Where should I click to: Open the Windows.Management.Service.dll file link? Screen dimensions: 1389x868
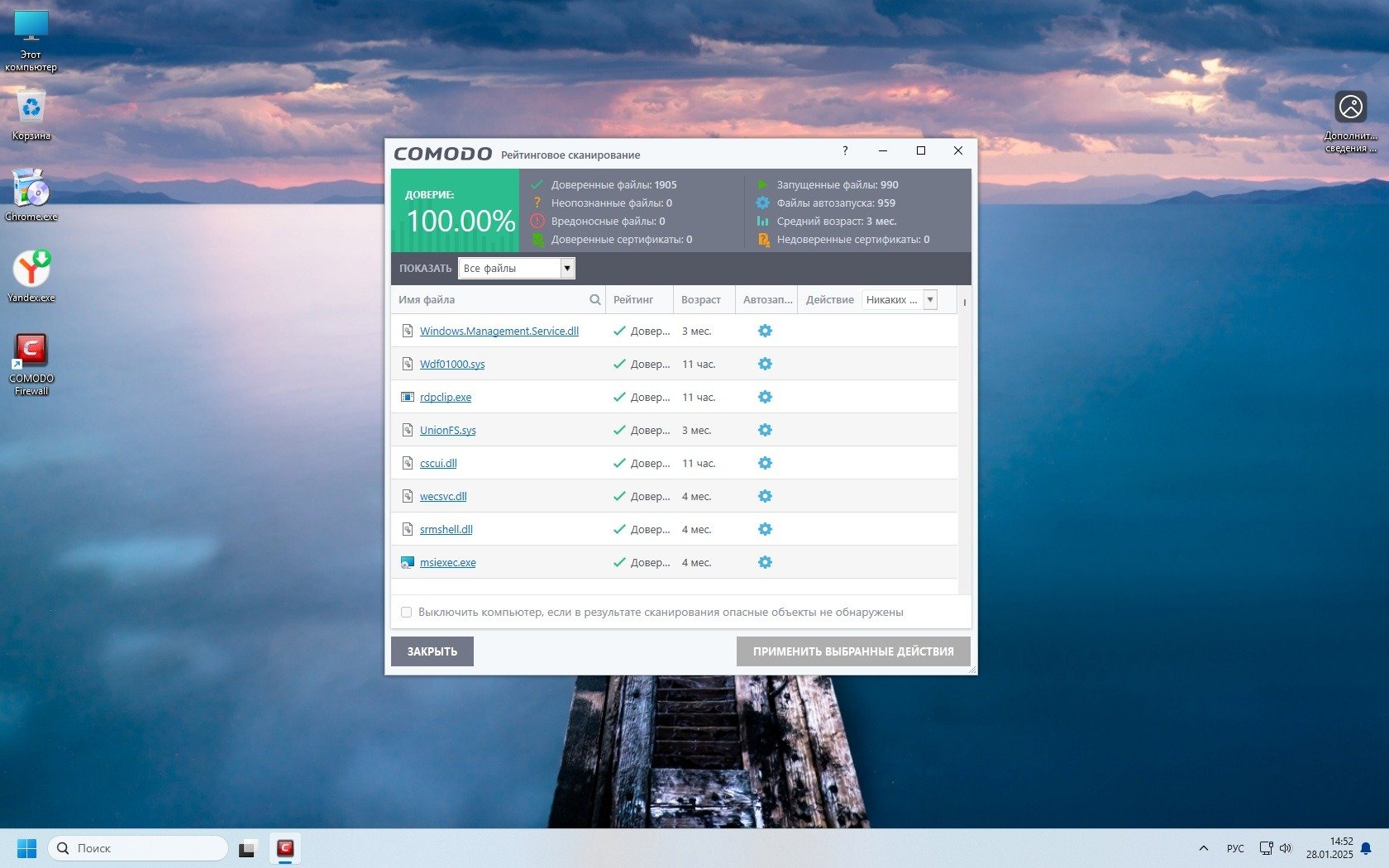click(499, 331)
